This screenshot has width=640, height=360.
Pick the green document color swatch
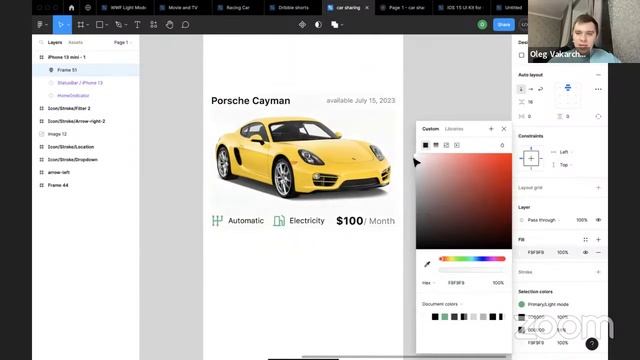(x=444, y=317)
